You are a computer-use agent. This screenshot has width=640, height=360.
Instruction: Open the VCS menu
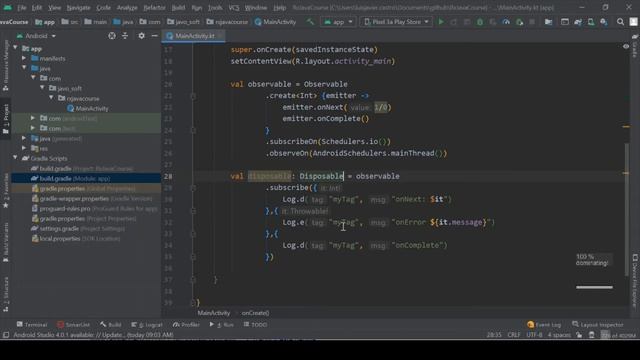click(234, 8)
